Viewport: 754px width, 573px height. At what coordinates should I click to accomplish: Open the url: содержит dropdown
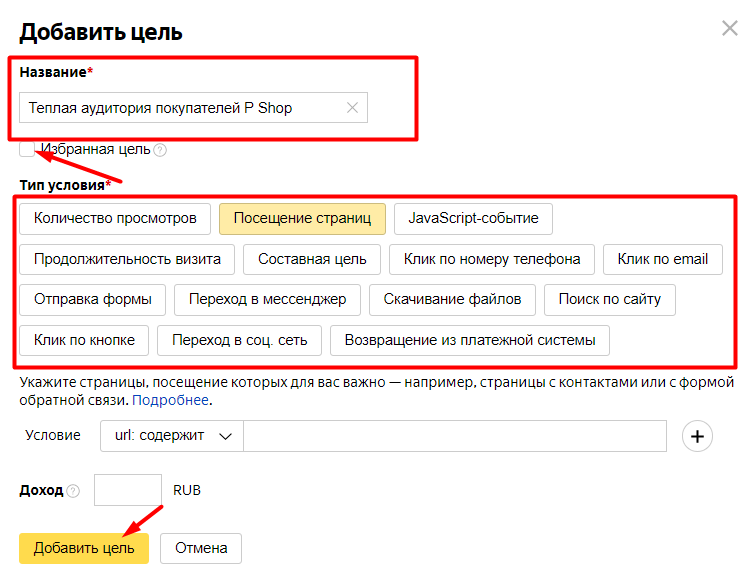172,436
